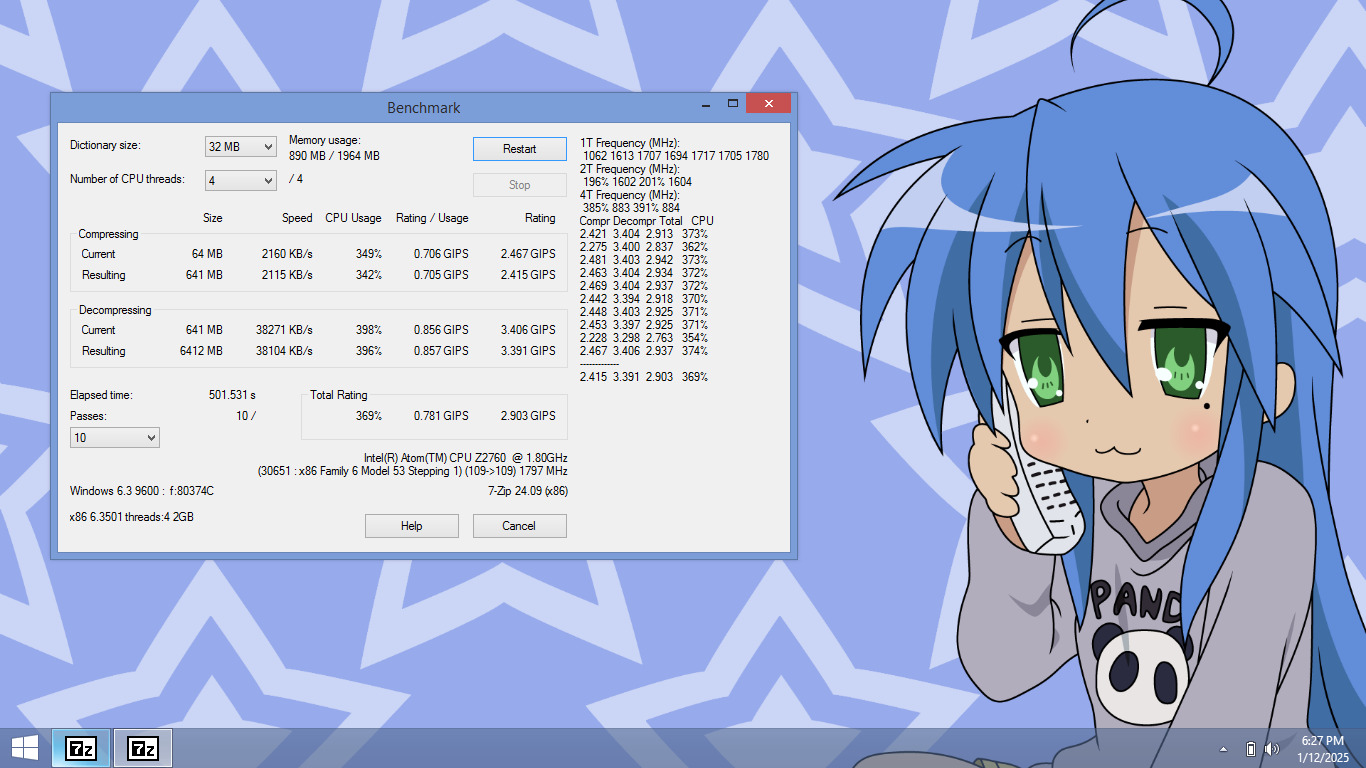Image resolution: width=1366 pixels, height=768 pixels.
Task: Click the 4T line '385% 883 391% 884'
Action: [x=631, y=208]
